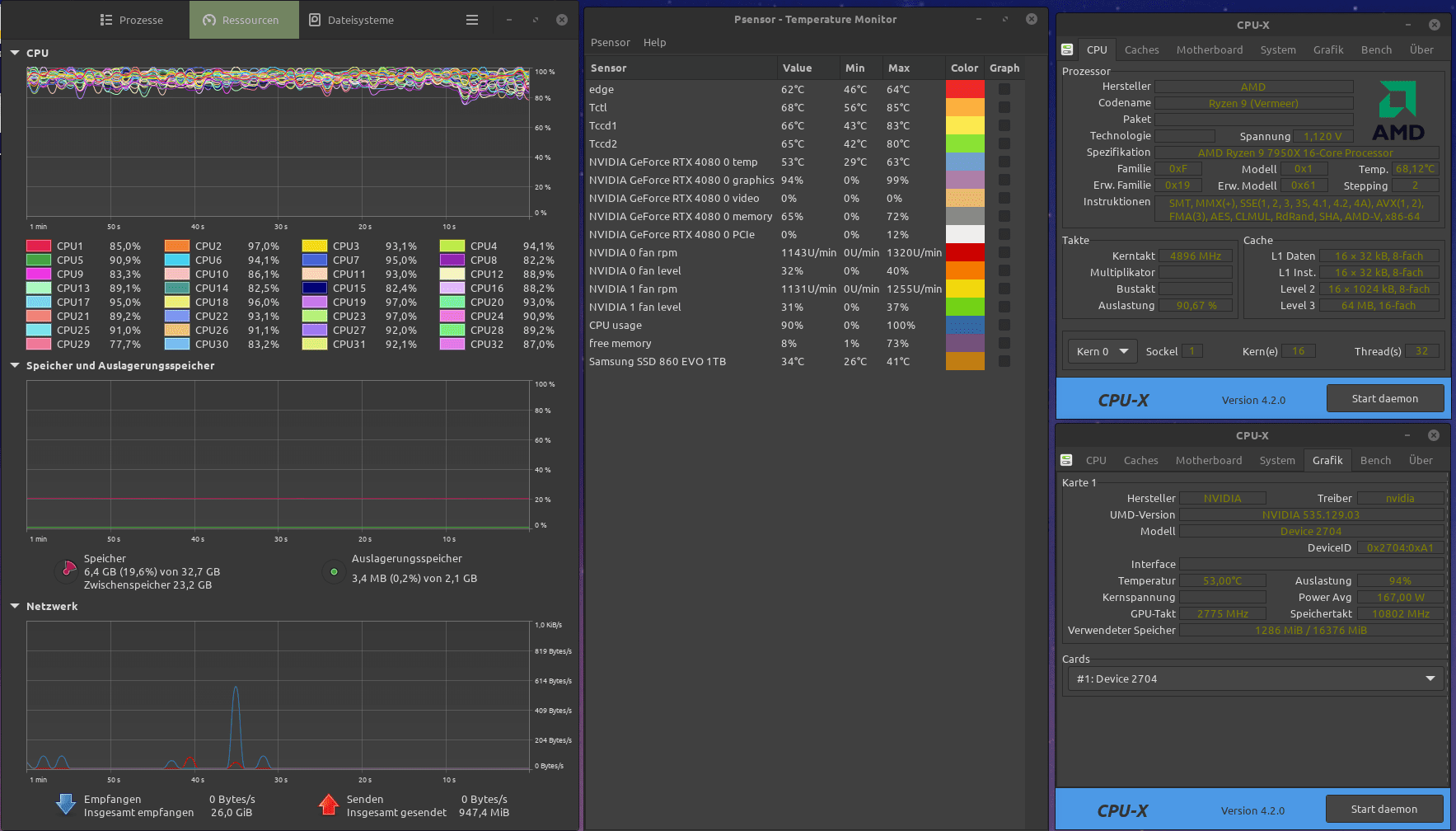The height and width of the screenshot is (831, 1456).
Task: Switch to the Dateisysteme tab
Action: [352, 20]
